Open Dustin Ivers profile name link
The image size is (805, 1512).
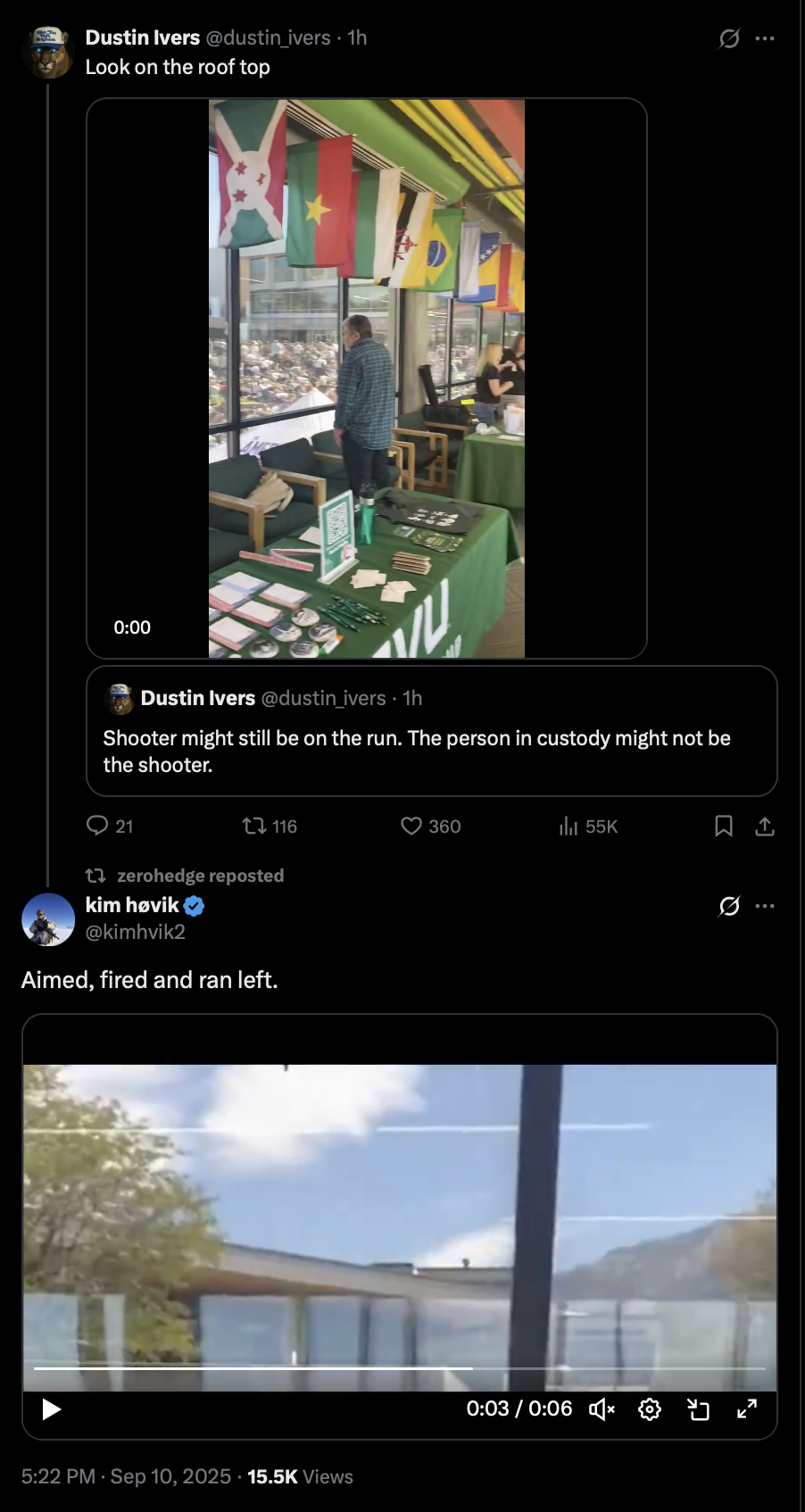click(143, 37)
